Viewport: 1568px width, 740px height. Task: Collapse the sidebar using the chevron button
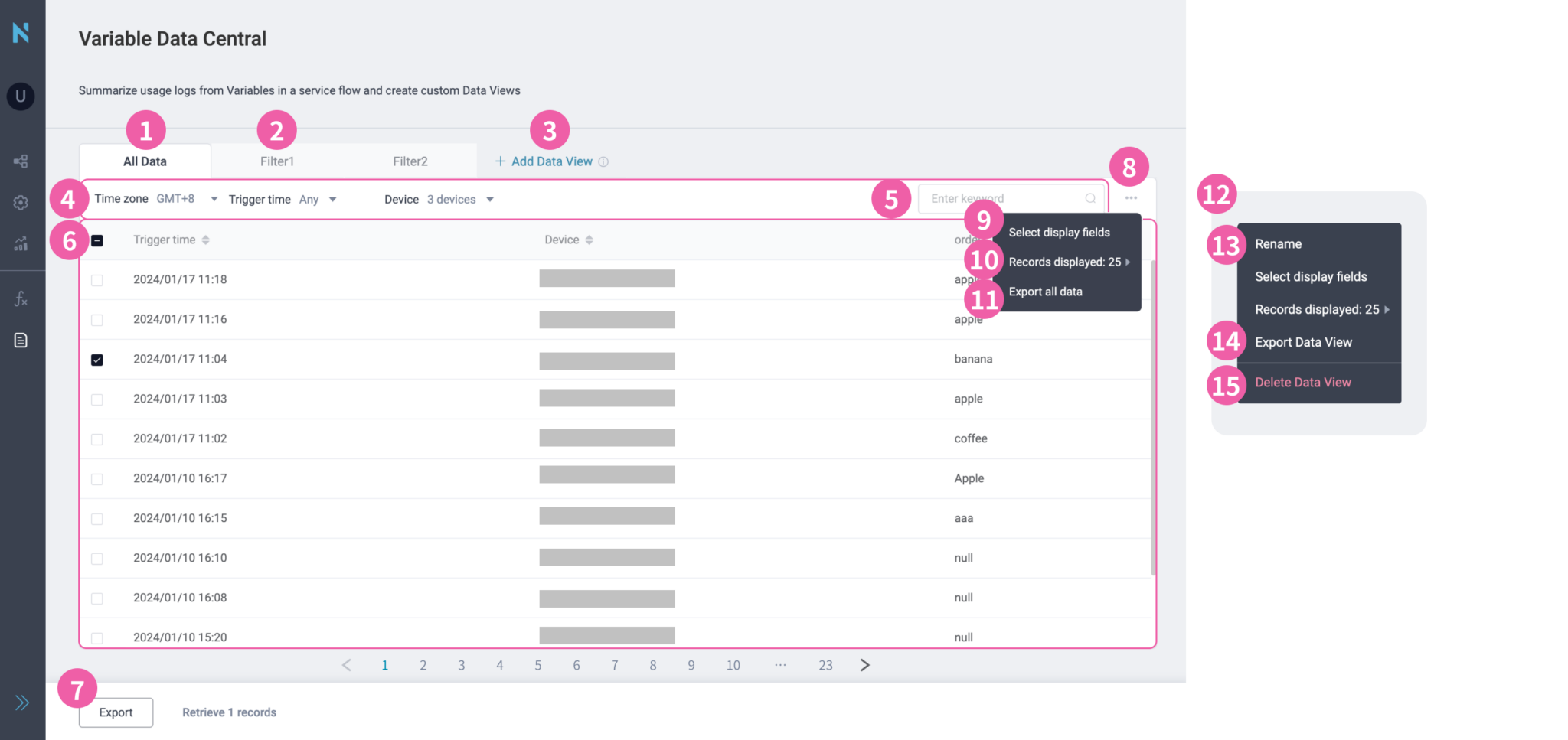click(21, 702)
